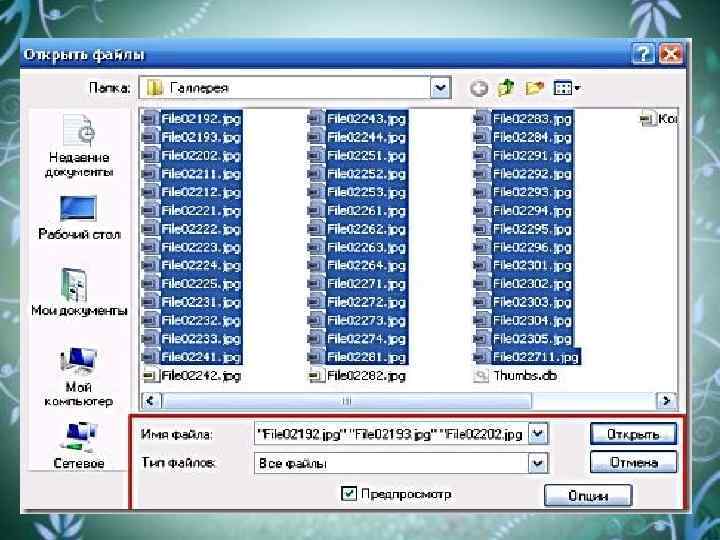This screenshot has height=540, width=720.
Task: Expand the Тип файлов dropdown arrow
Action: click(x=538, y=463)
